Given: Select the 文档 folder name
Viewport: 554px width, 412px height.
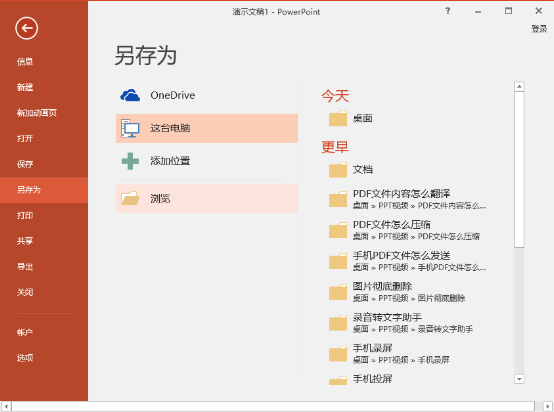Looking at the screenshot, I should click(363, 170).
